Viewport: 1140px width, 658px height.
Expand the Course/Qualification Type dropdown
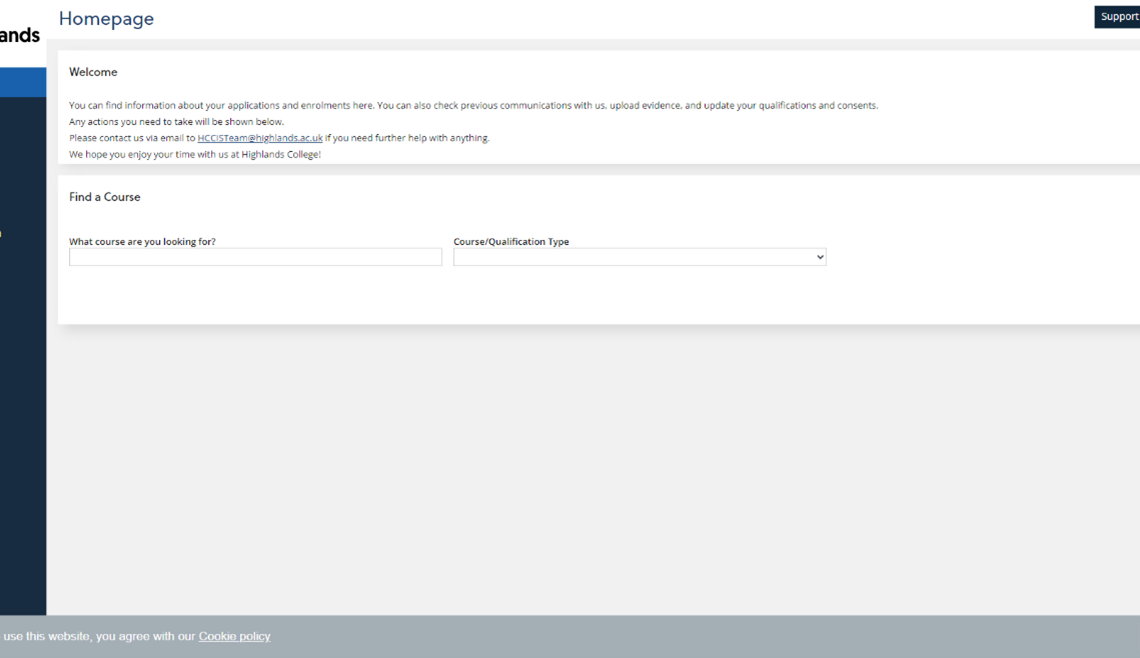click(640, 257)
